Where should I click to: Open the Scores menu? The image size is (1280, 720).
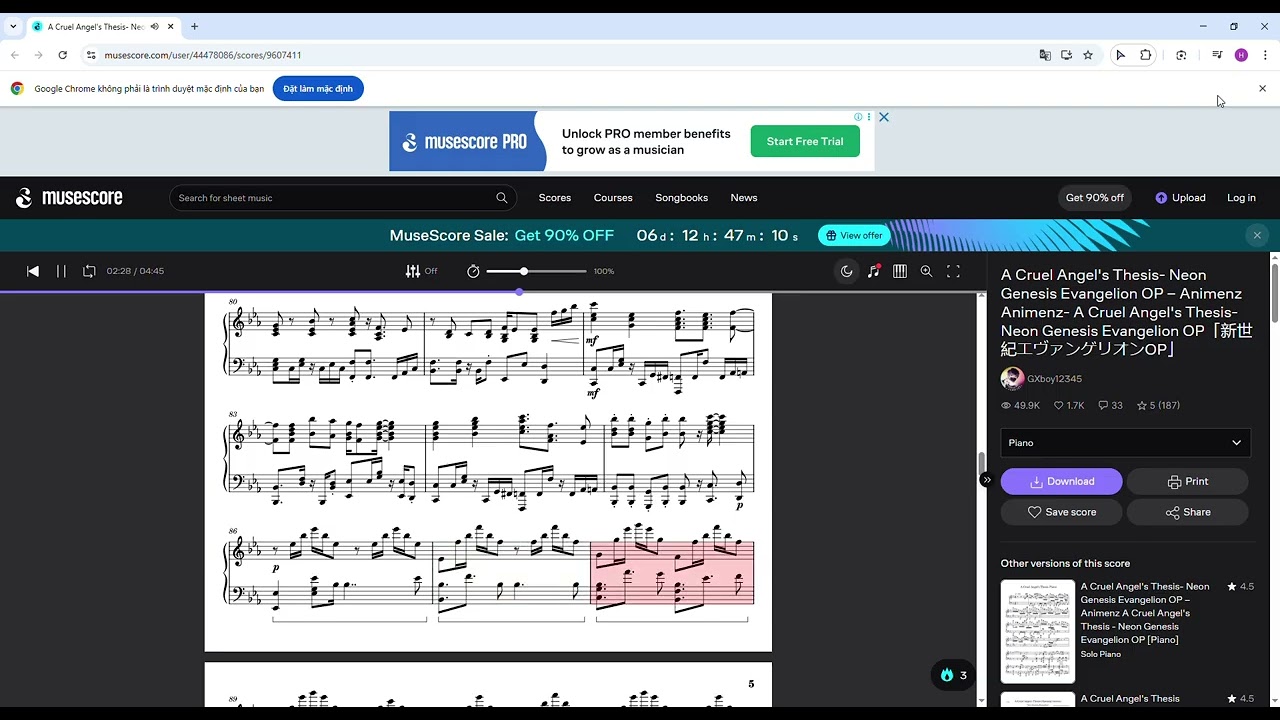555,198
